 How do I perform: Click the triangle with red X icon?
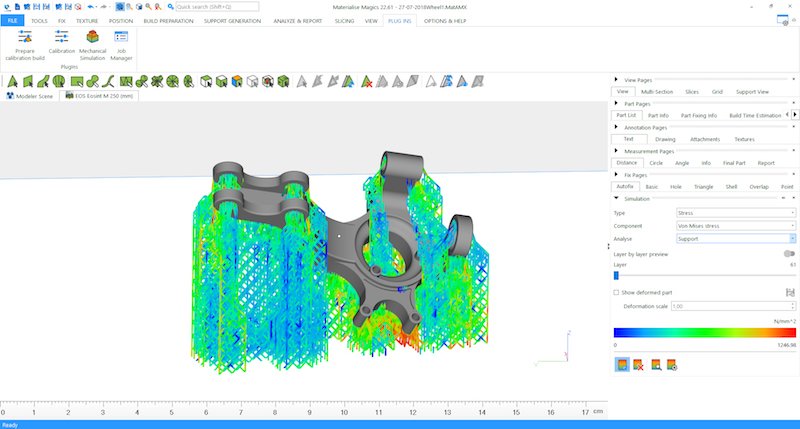366,81
